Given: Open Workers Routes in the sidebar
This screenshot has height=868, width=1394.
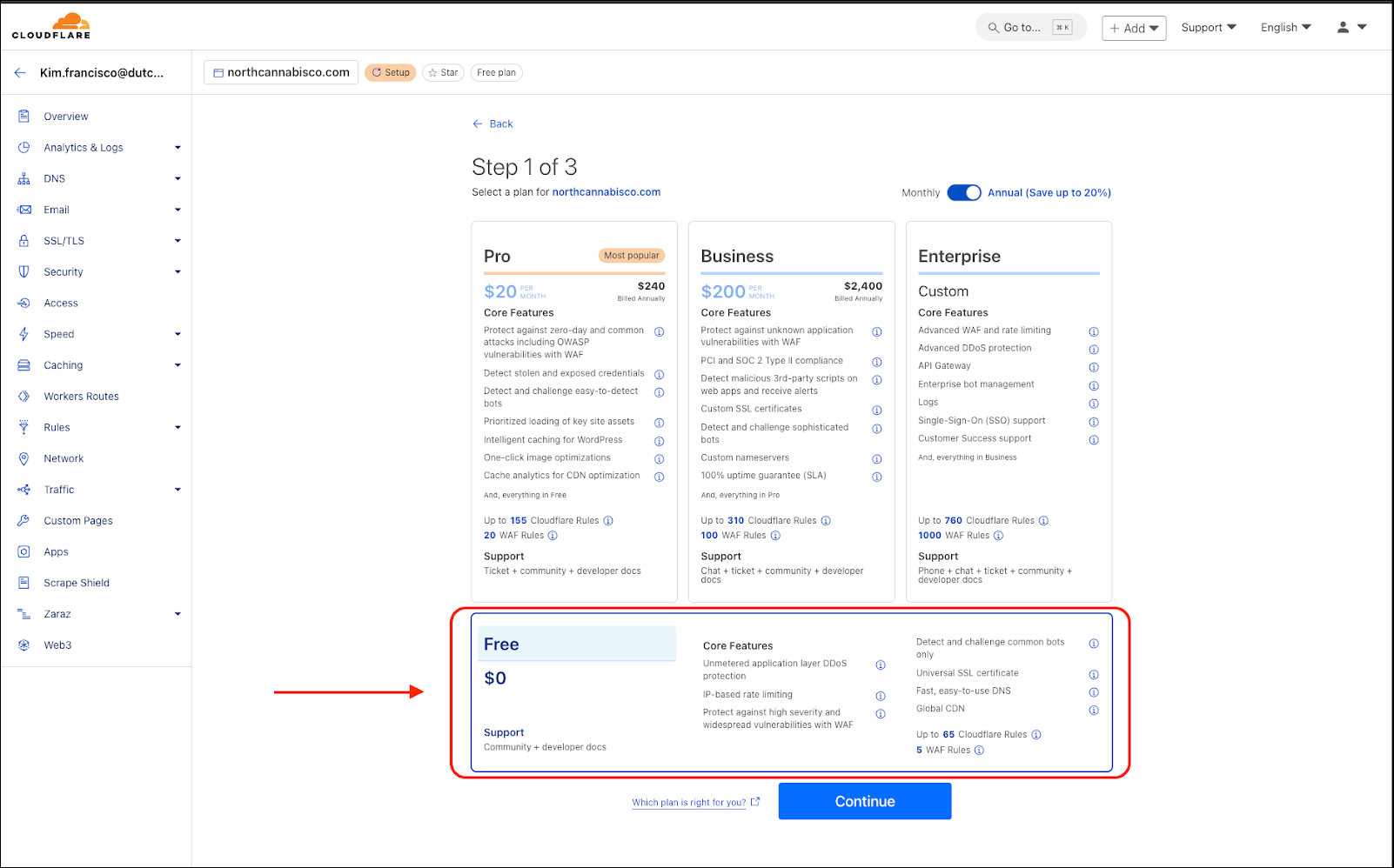Looking at the screenshot, I should click(81, 397).
